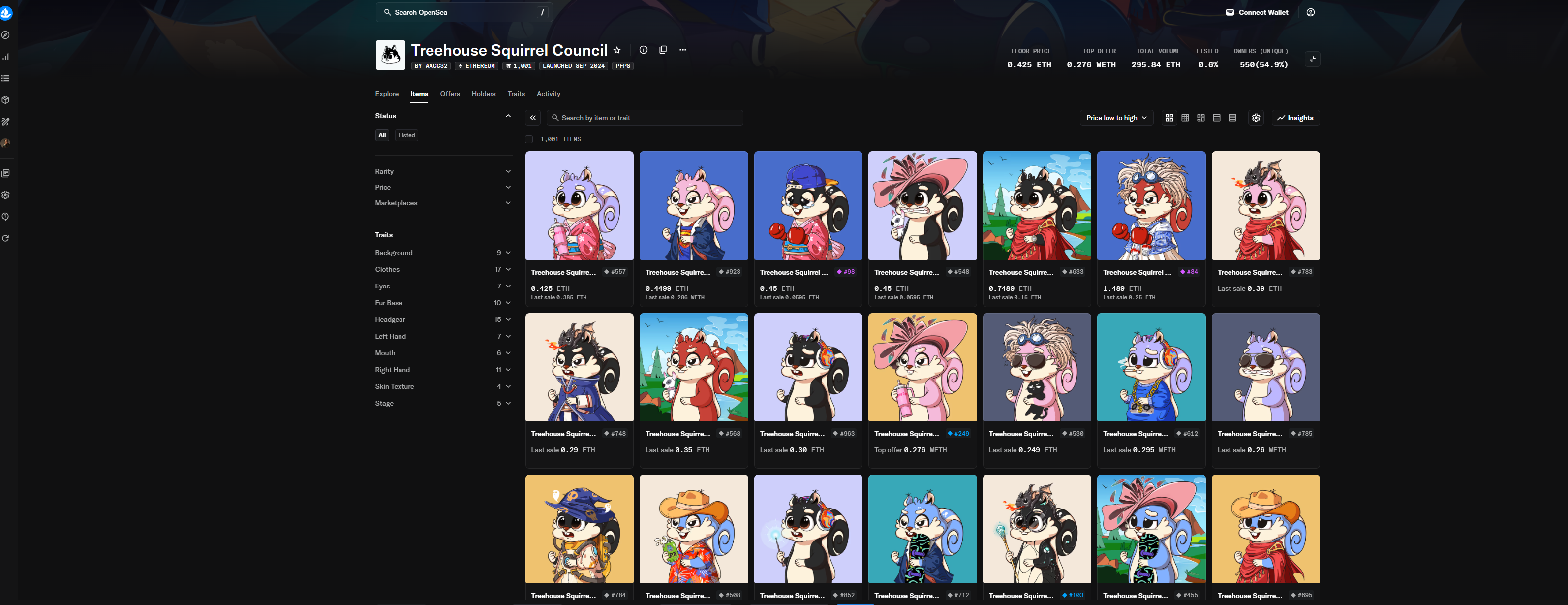Switch to the Traits tab
The width and height of the screenshot is (1568, 605).
tap(516, 94)
